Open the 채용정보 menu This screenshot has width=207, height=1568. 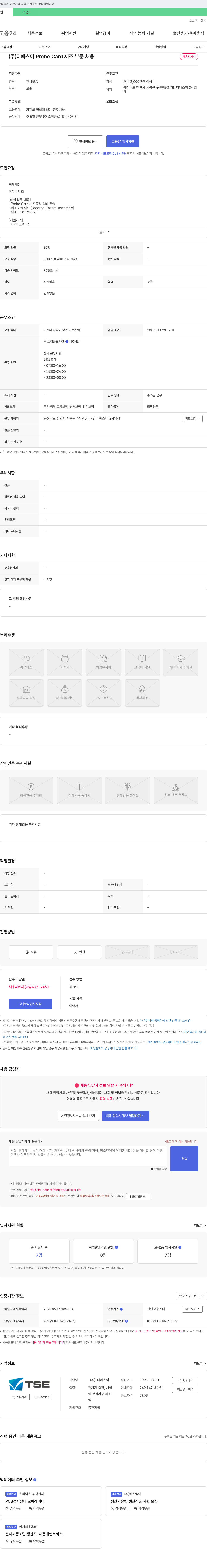[x=35, y=33]
